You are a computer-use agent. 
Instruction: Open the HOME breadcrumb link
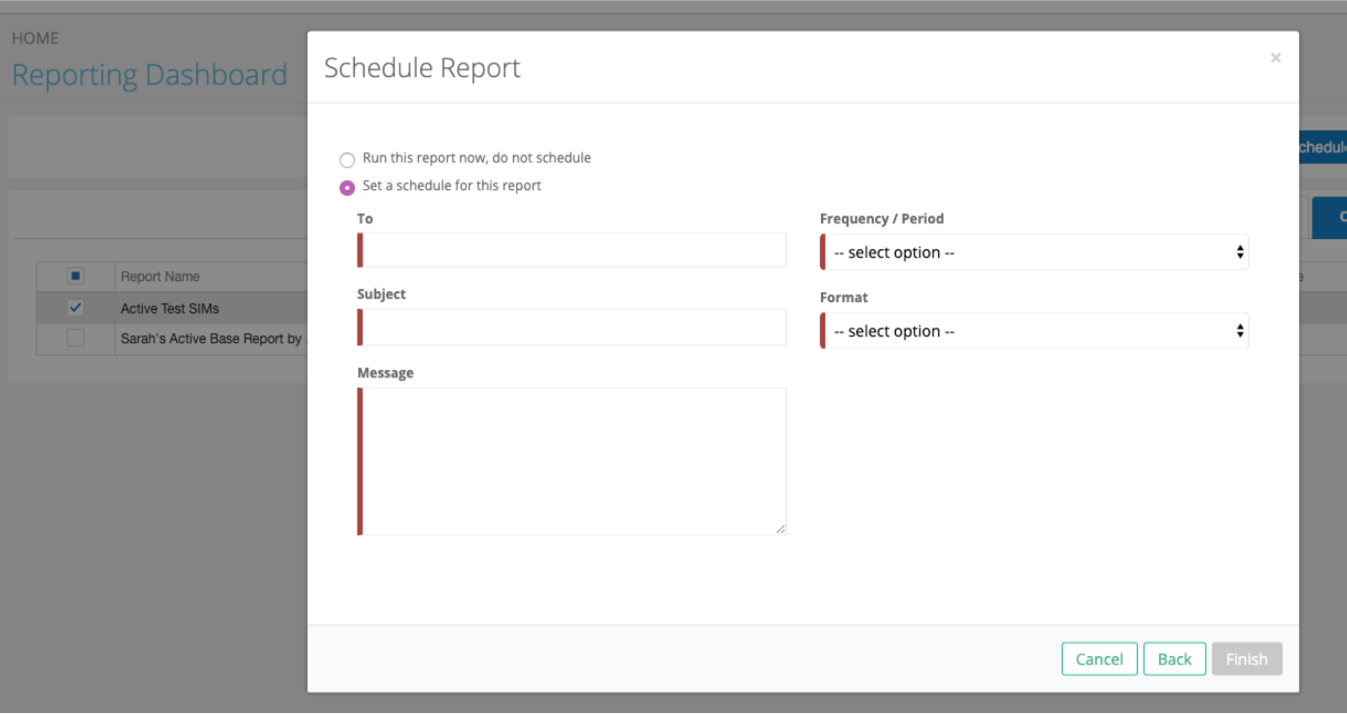[x=35, y=38]
